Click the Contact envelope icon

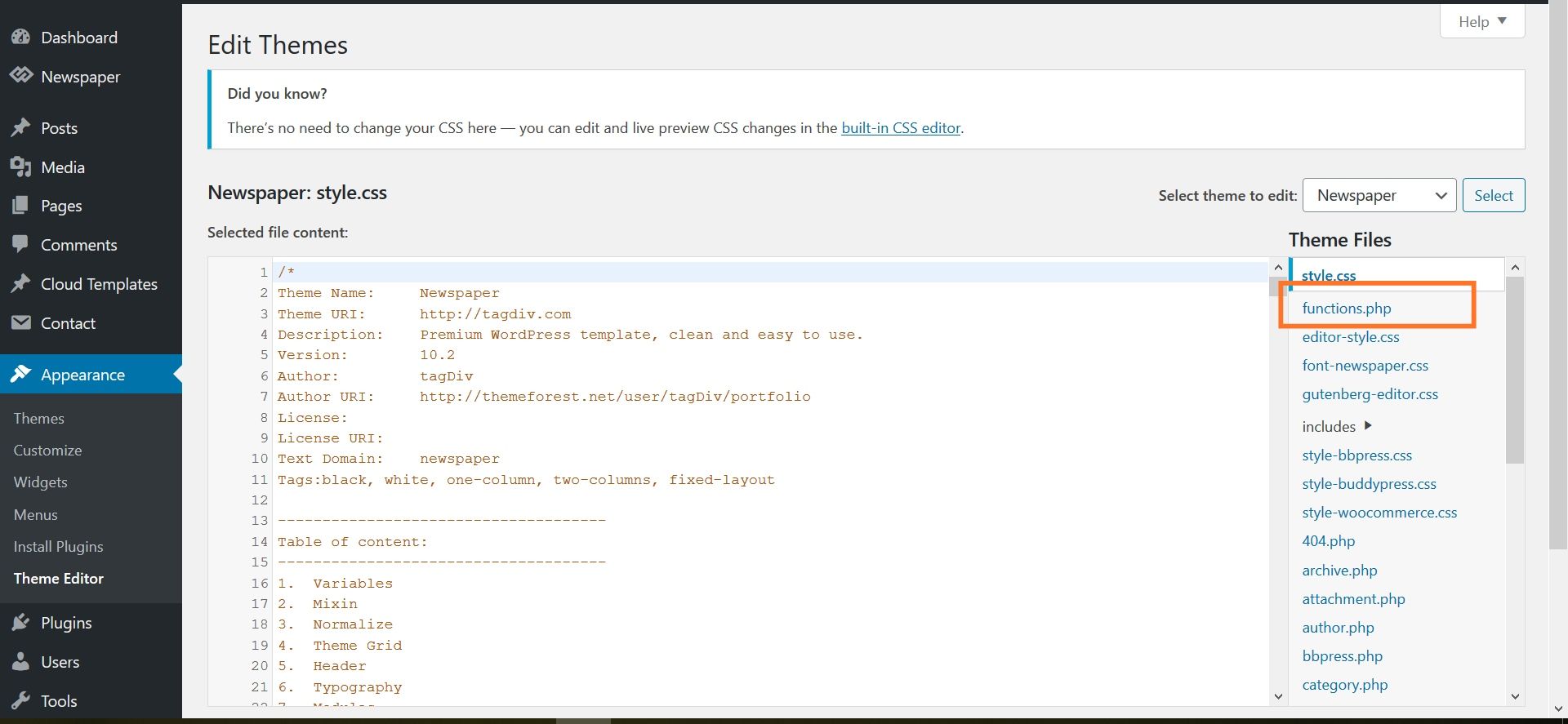click(20, 322)
